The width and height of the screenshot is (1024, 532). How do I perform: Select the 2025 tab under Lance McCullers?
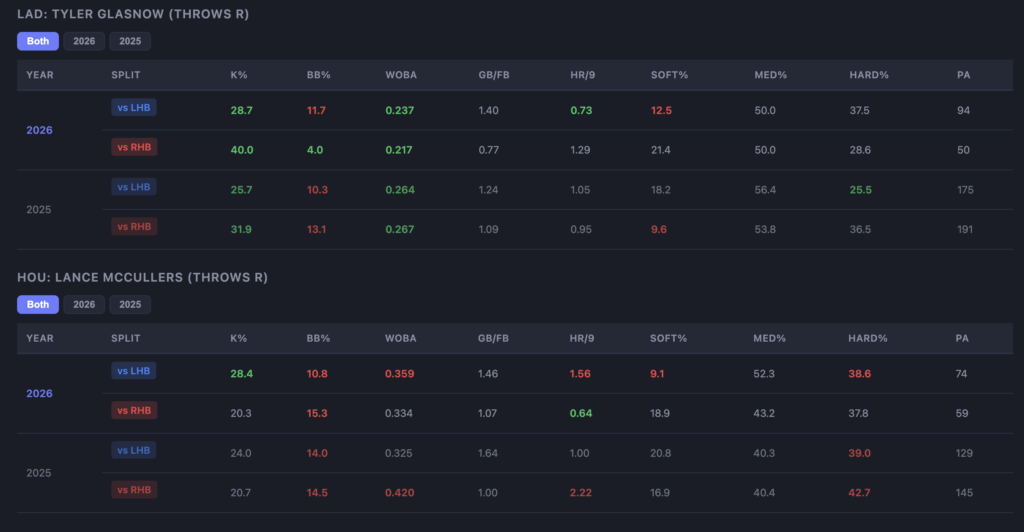[x=130, y=304]
